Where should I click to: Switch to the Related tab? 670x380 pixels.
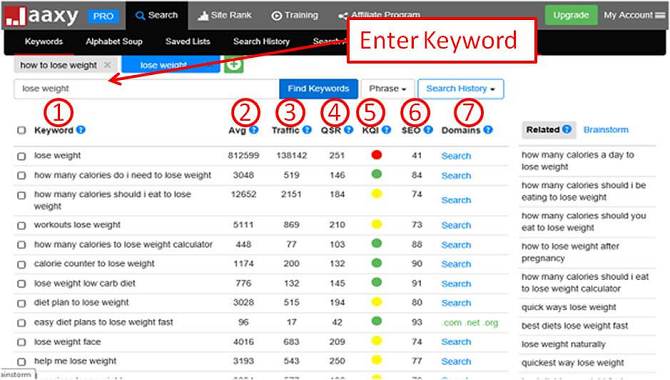549,130
